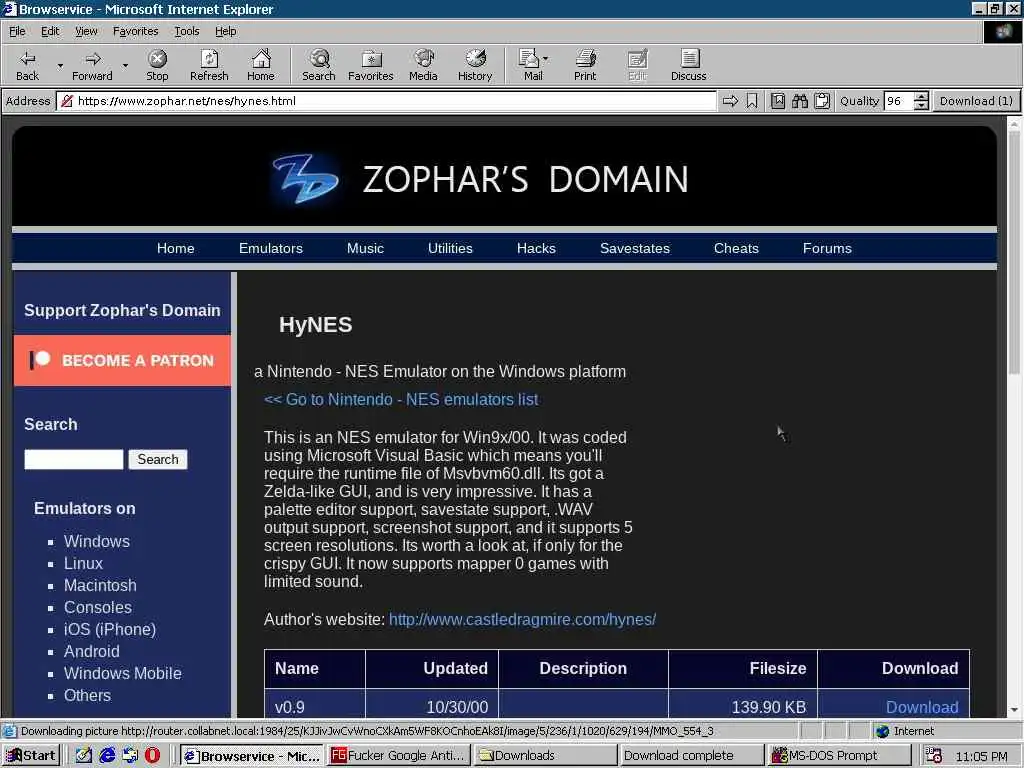Open the Macintosh emulators link
The width and height of the screenshot is (1024, 768).
click(100, 585)
